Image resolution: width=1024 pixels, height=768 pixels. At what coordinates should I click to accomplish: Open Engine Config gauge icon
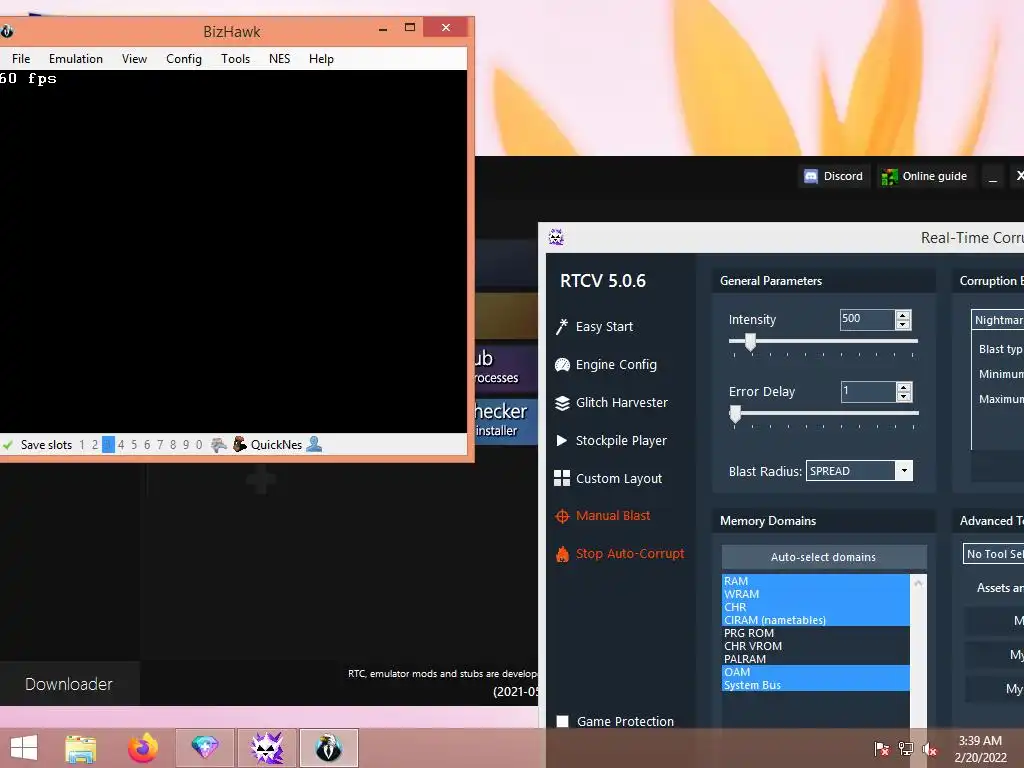click(562, 364)
